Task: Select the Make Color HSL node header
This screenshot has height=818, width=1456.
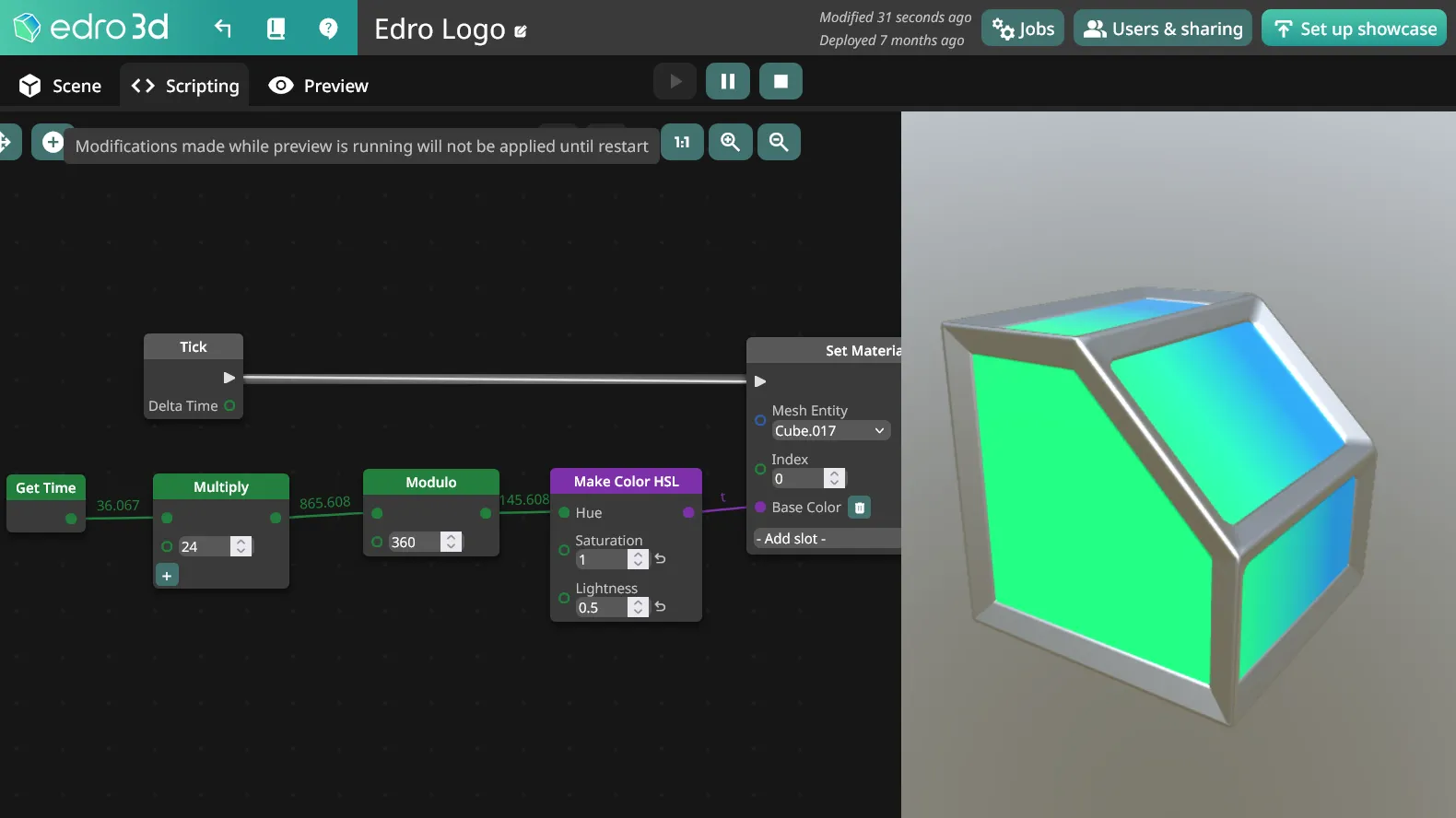Action: [x=626, y=481]
